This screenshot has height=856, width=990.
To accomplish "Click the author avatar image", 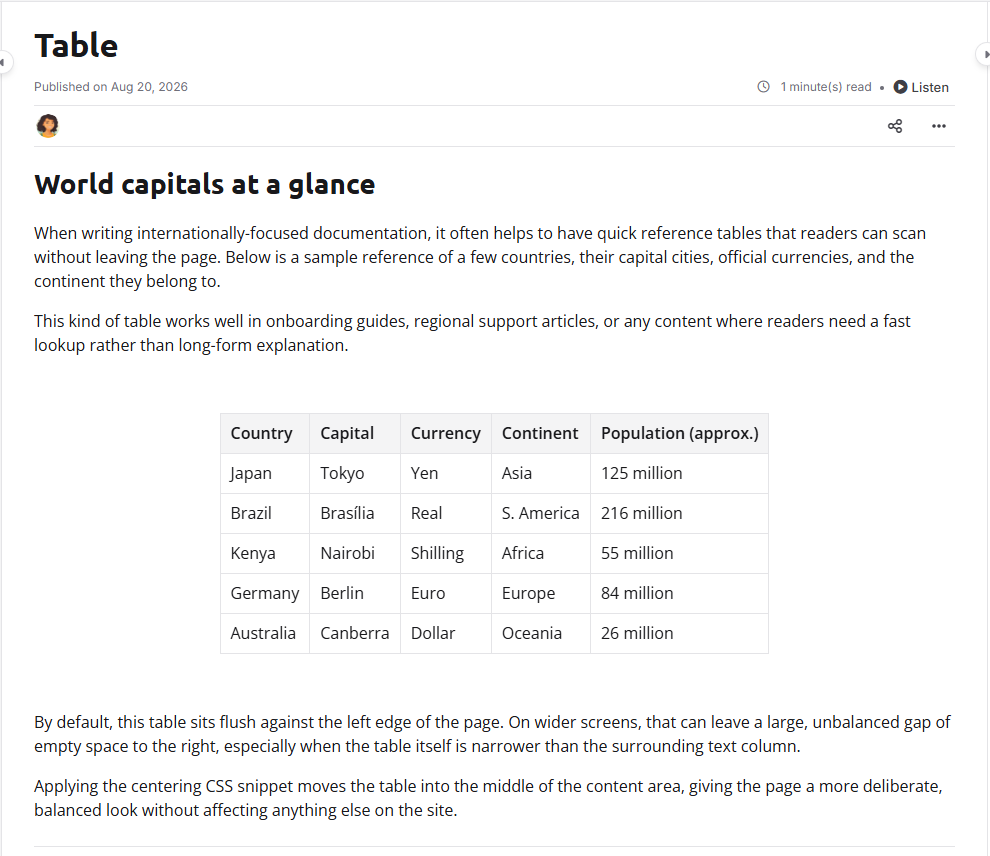I will [47, 126].
